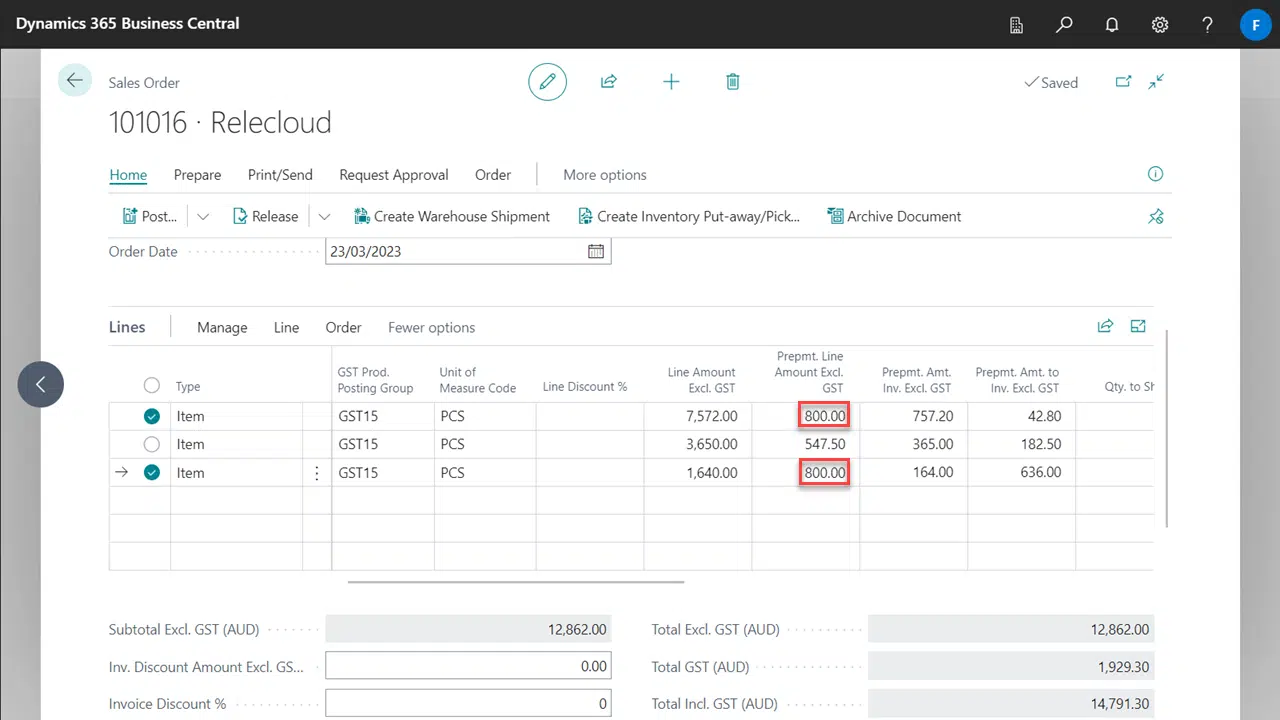
Task: Expand the Post dropdown arrow
Action: click(x=203, y=216)
